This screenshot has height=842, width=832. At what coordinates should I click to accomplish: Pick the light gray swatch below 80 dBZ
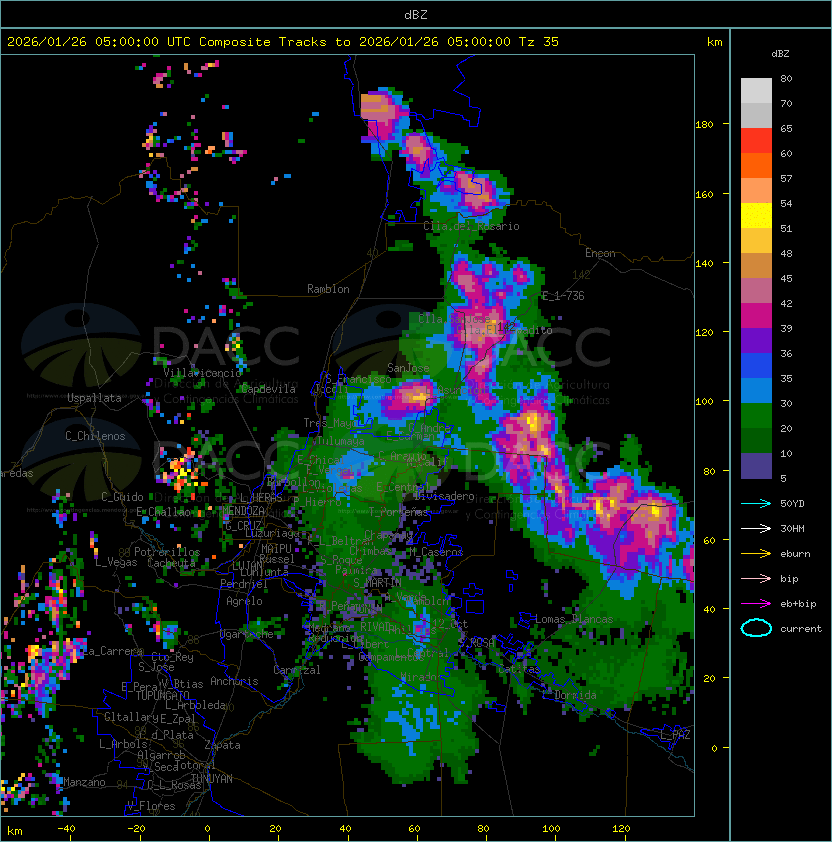(756, 91)
